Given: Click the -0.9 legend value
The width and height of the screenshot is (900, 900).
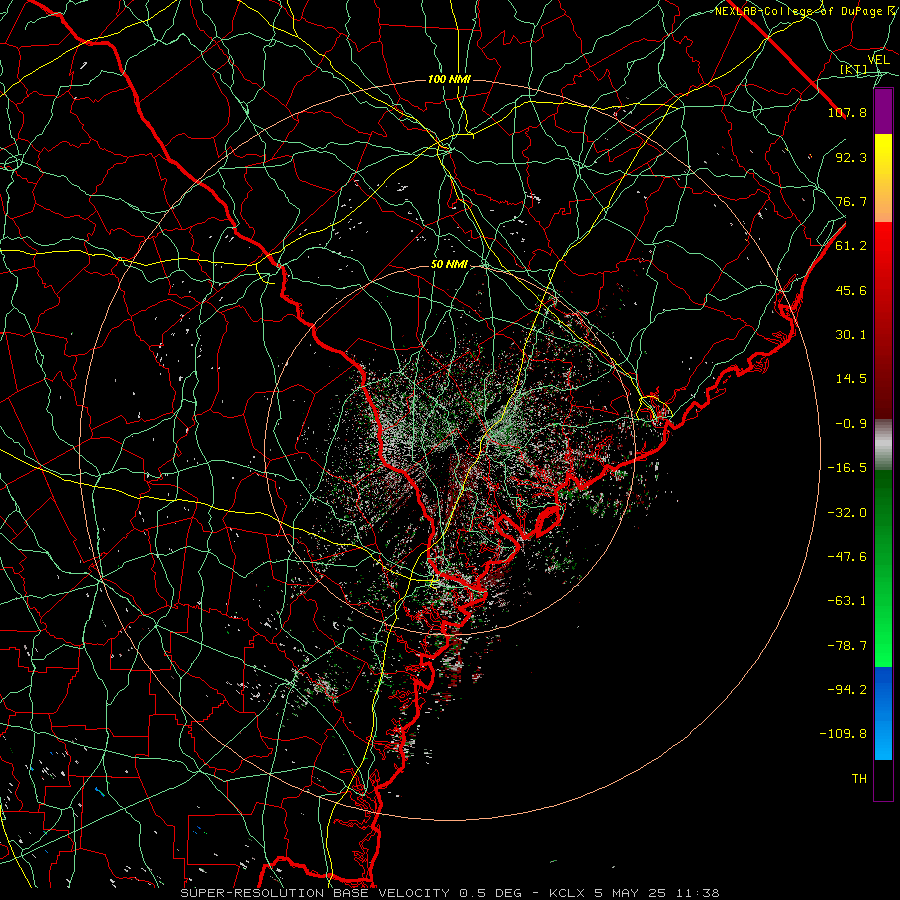Looking at the screenshot, I should click(x=851, y=424).
